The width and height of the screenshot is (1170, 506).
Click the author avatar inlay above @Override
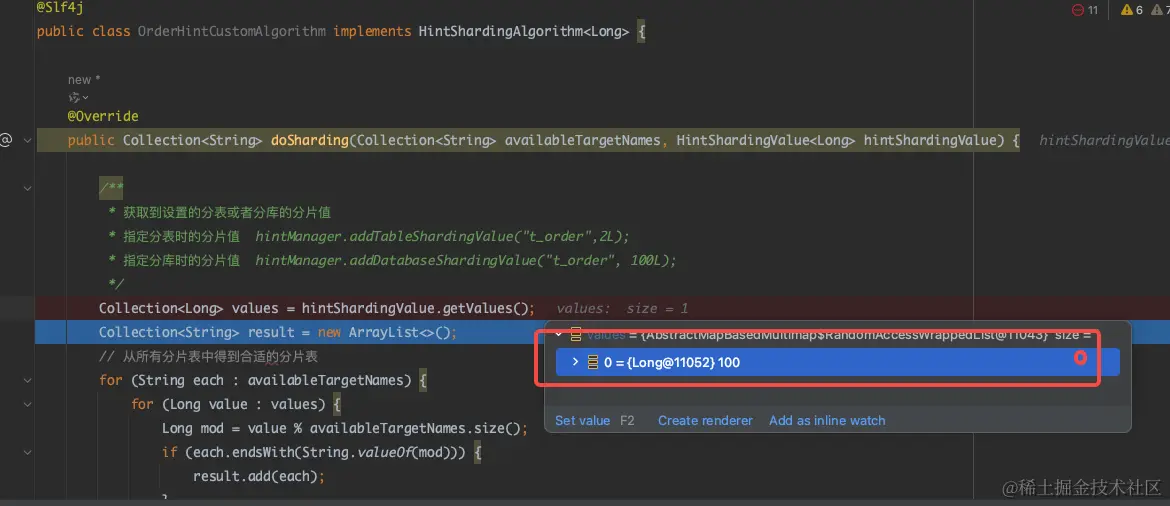tap(74, 98)
